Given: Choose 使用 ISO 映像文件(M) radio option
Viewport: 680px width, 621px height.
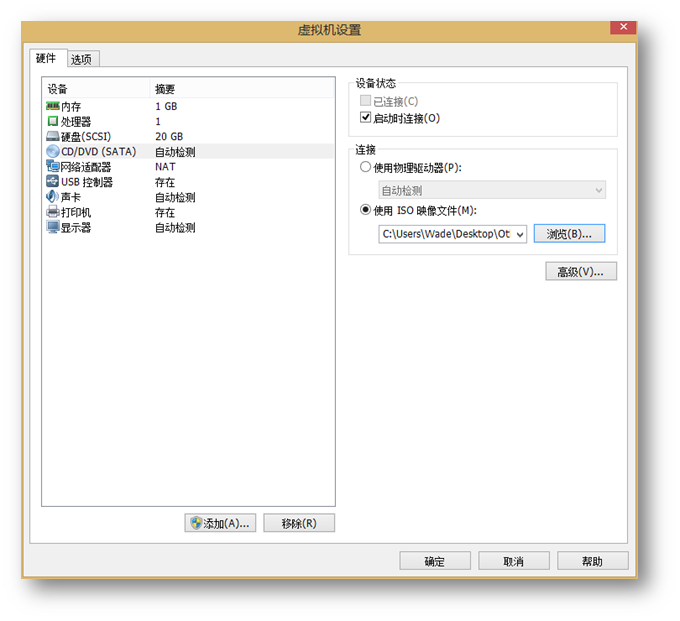Looking at the screenshot, I should [365, 209].
